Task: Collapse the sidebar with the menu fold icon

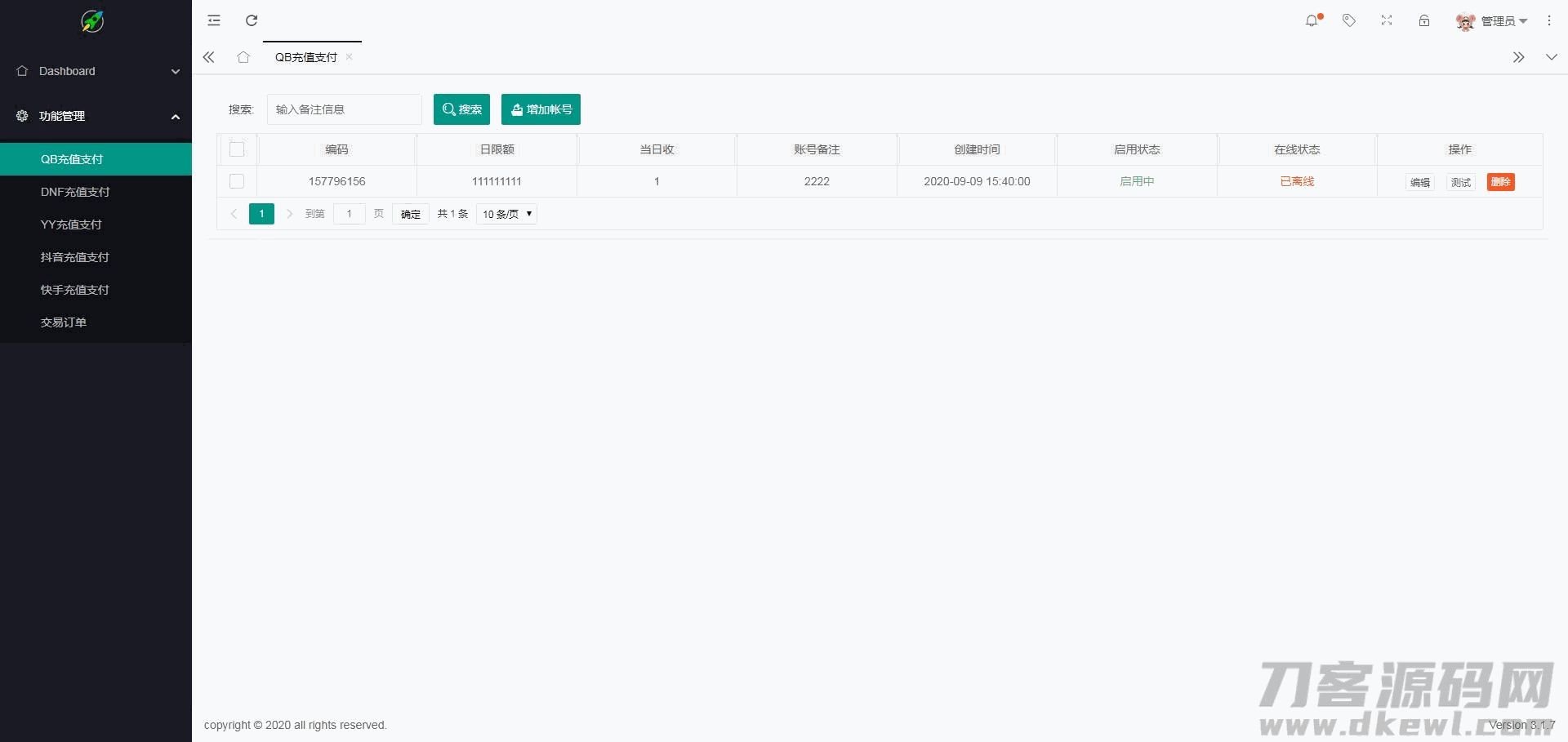Action: [214, 20]
